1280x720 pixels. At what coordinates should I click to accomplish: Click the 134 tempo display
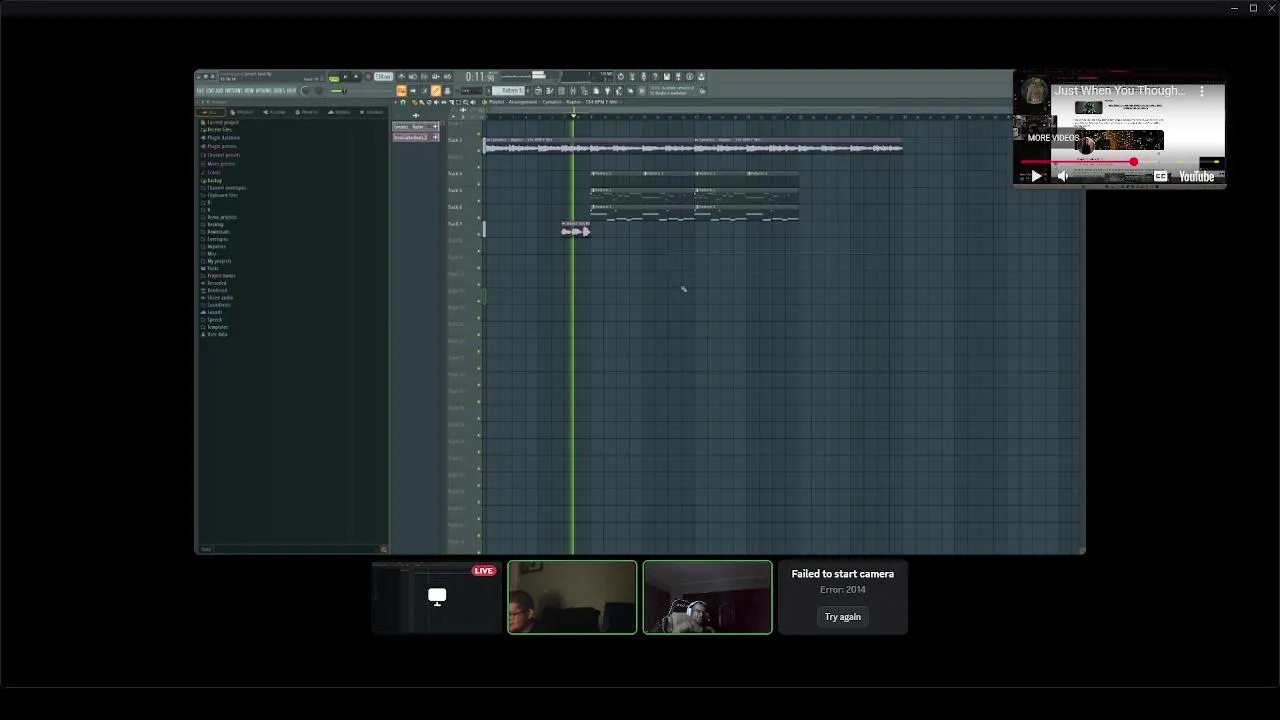click(383, 77)
